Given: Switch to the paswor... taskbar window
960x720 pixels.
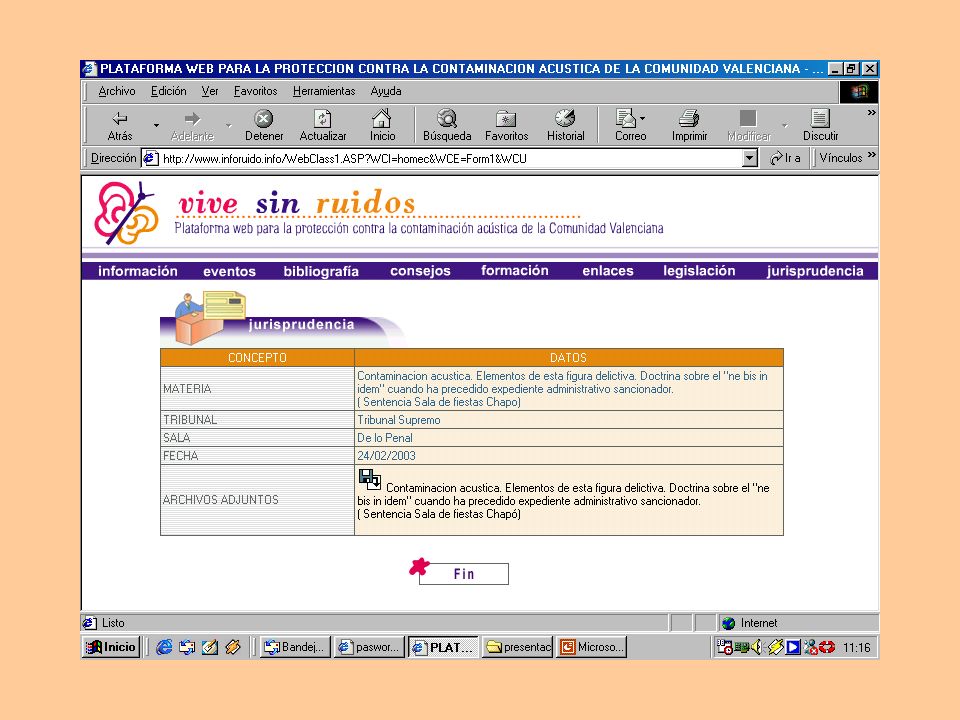Looking at the screenshot, I should click(x=369, y=647).
